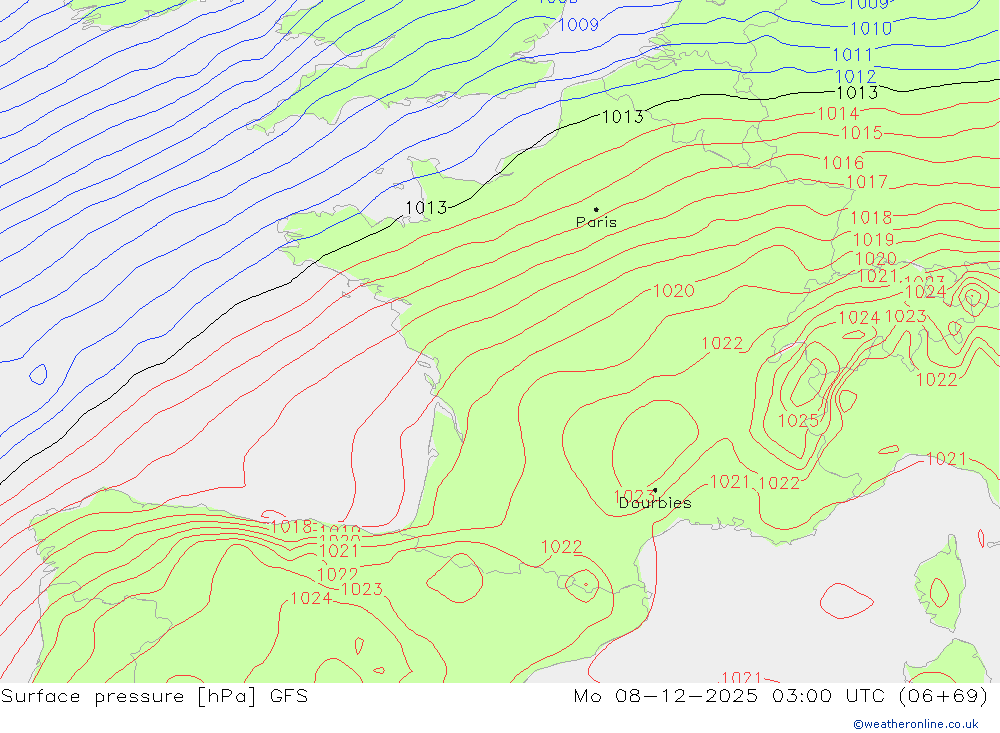Click the Paris city label

[596, 222]
